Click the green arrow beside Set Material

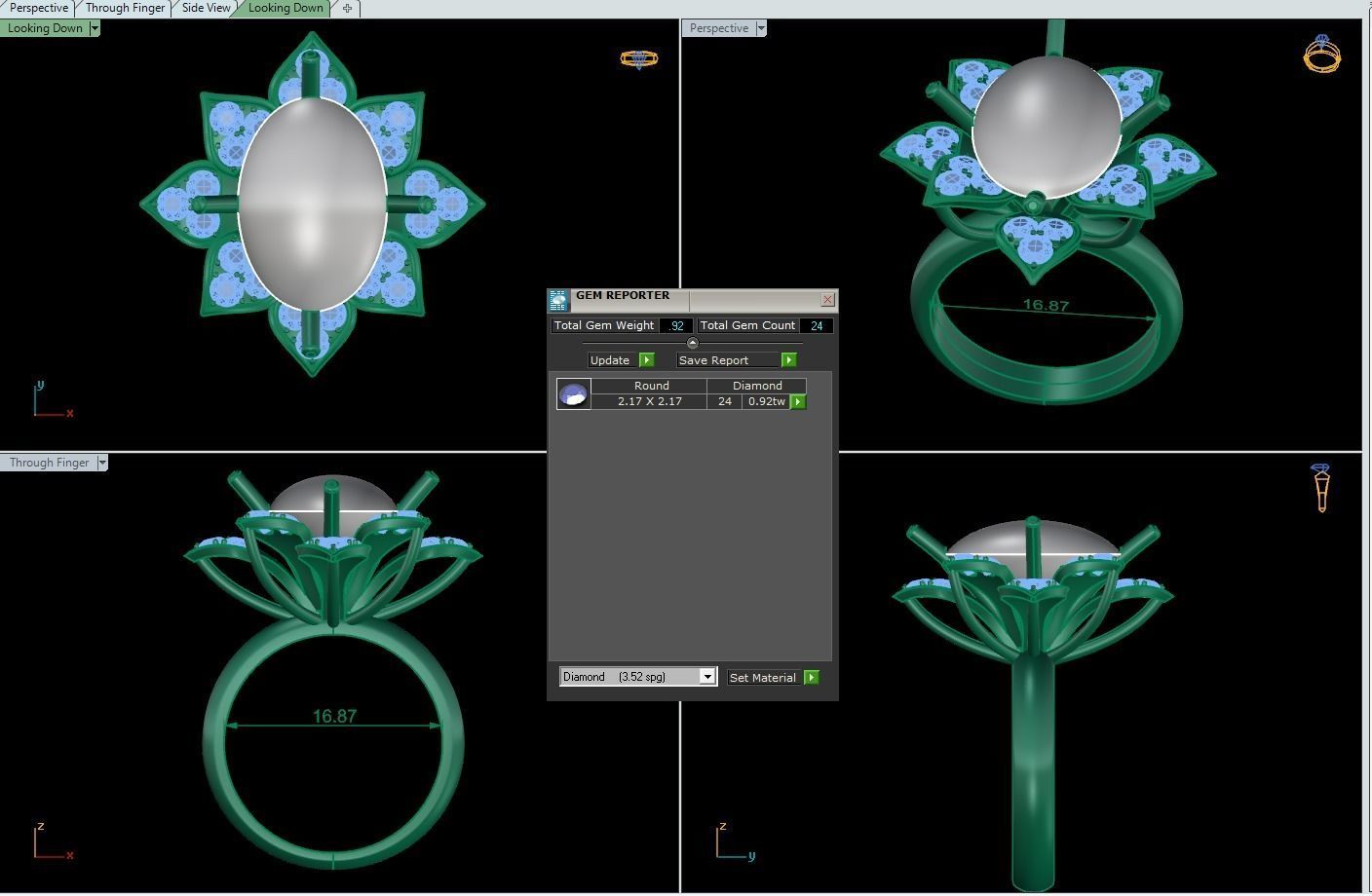click(x=811, y=677)
